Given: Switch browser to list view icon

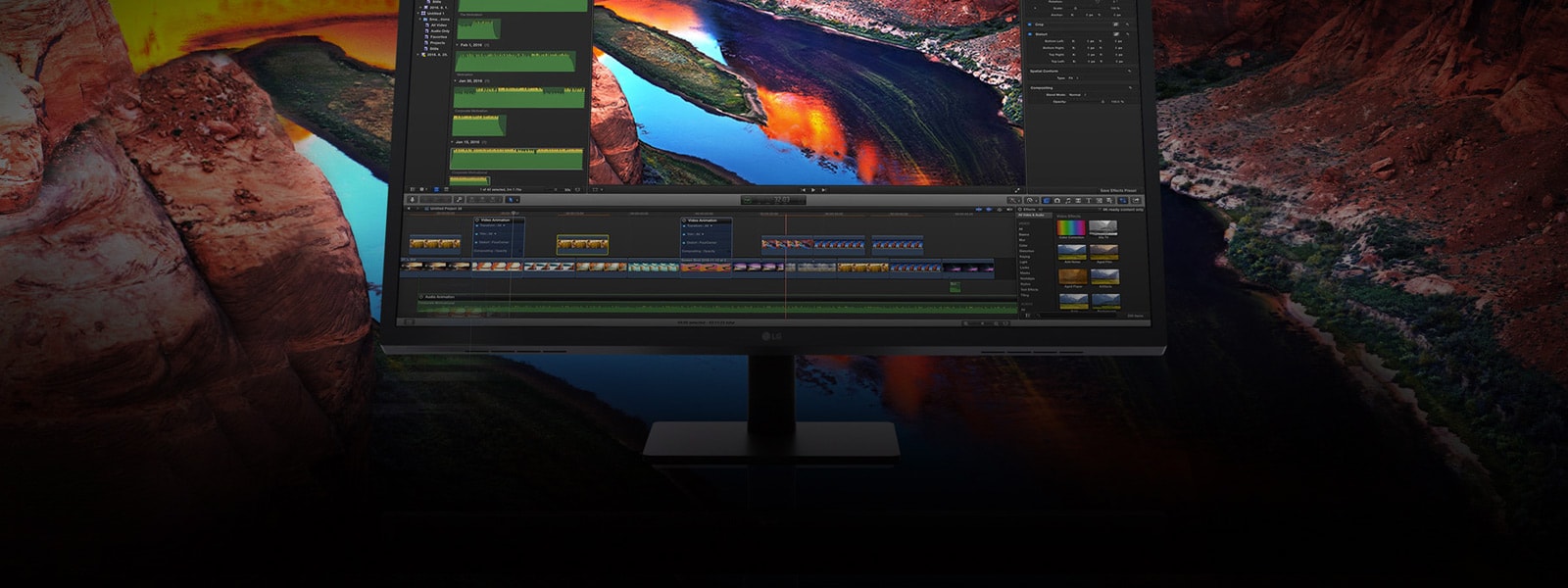Looking at the screenshot, I should [446, 189].
